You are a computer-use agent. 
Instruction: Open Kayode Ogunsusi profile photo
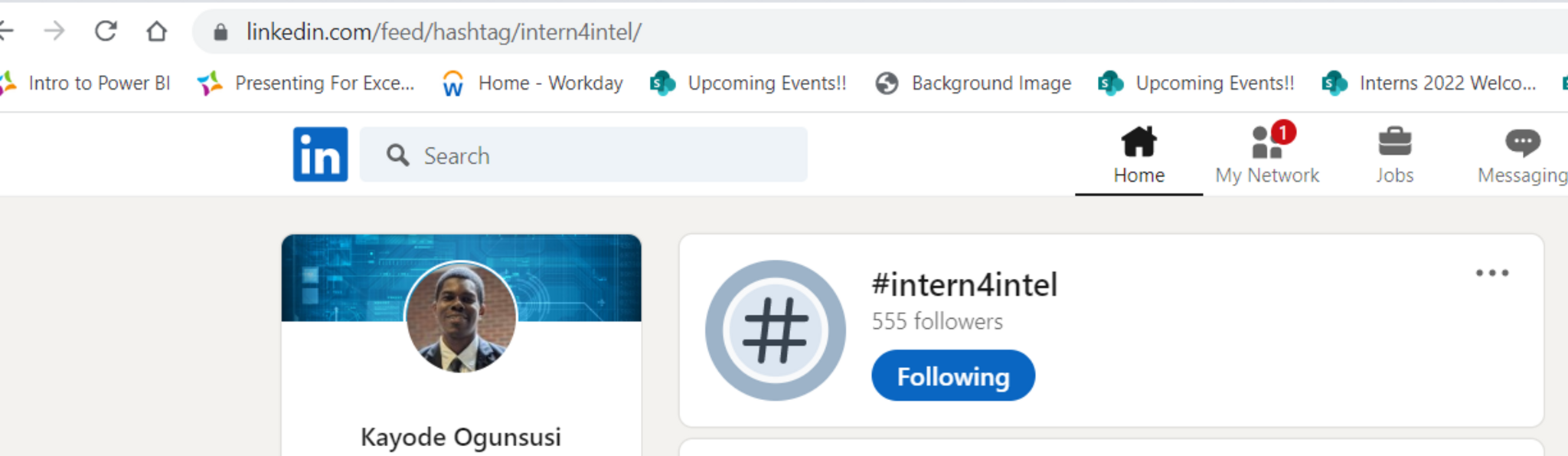coord(461,317)
